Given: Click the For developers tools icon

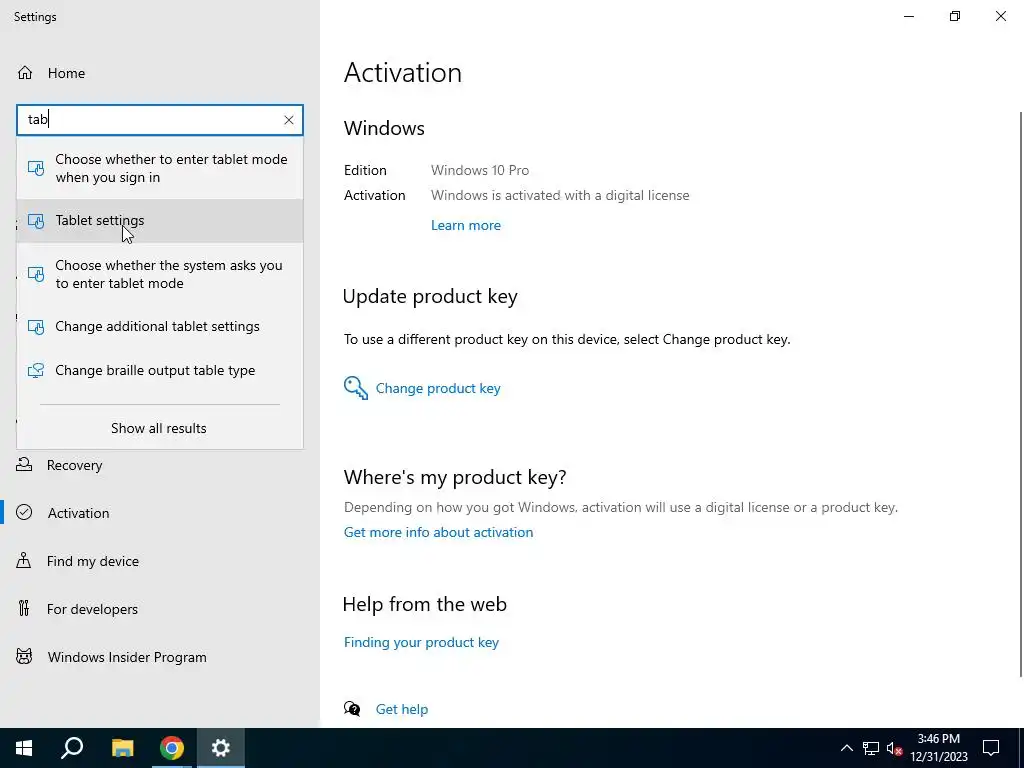Looking at the screenshot, I should tap(24, 609).
